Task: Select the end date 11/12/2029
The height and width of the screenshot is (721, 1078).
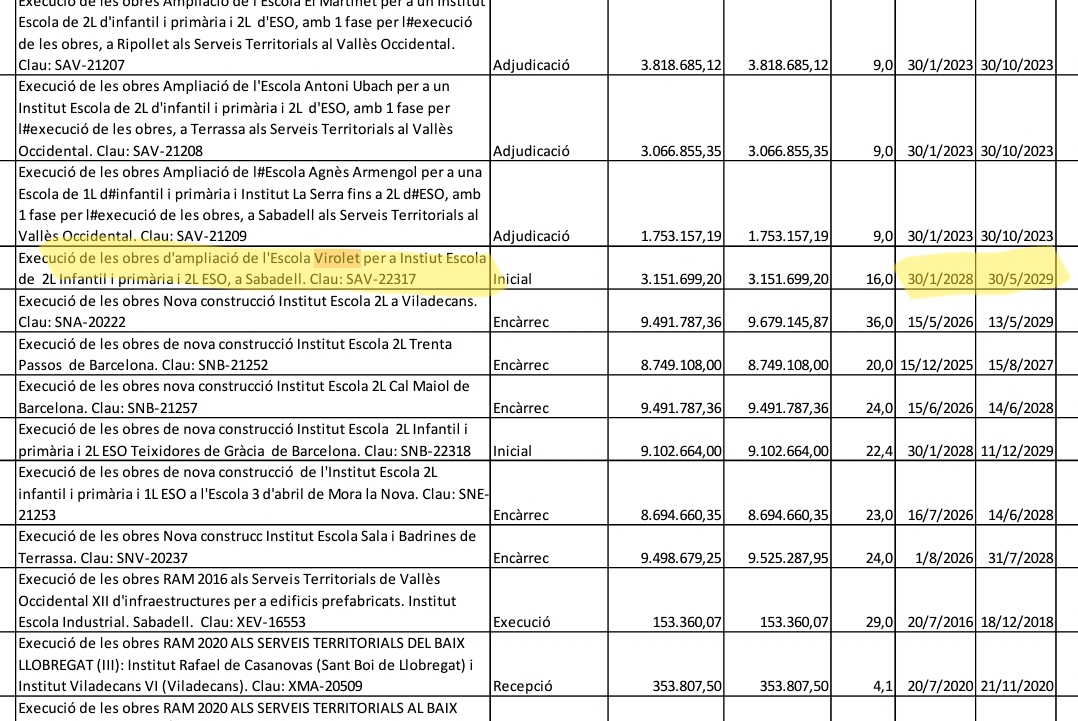Action: click(x=1017, y=451)
